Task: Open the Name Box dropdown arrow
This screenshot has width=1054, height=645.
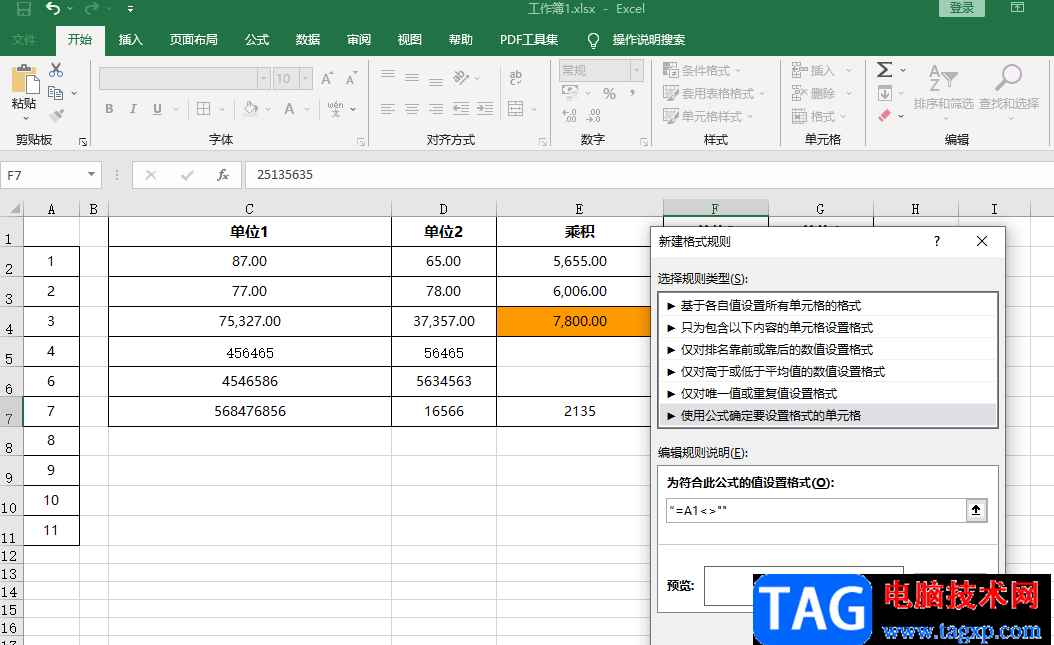Action: pos(91,175)
